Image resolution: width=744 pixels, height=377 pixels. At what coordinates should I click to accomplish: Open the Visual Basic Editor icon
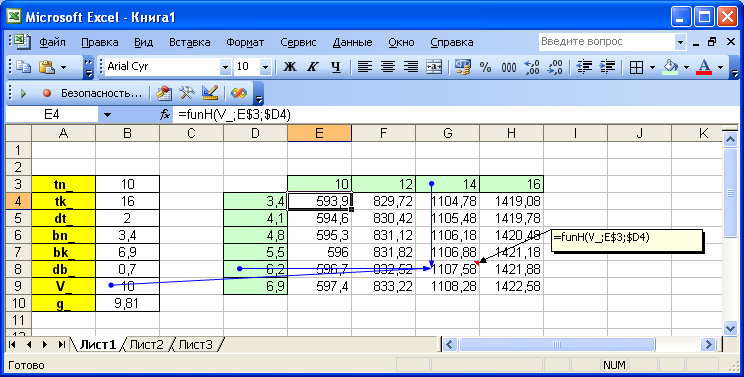click(164, 93)
